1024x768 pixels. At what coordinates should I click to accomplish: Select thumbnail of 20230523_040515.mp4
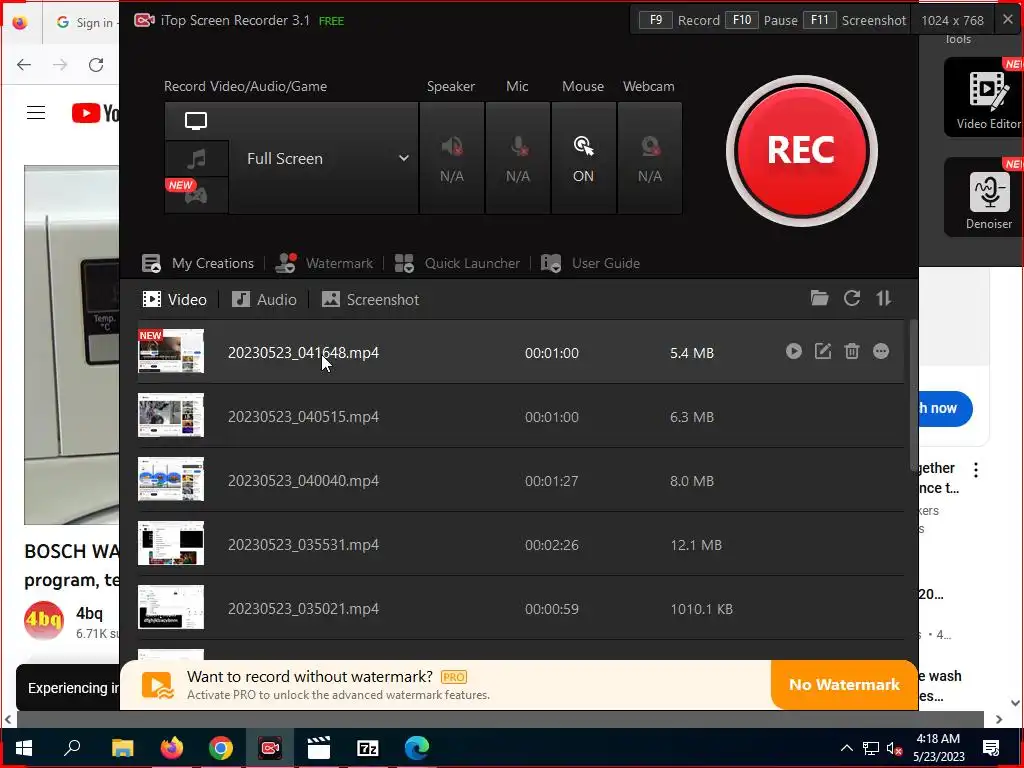click(171, 415)
